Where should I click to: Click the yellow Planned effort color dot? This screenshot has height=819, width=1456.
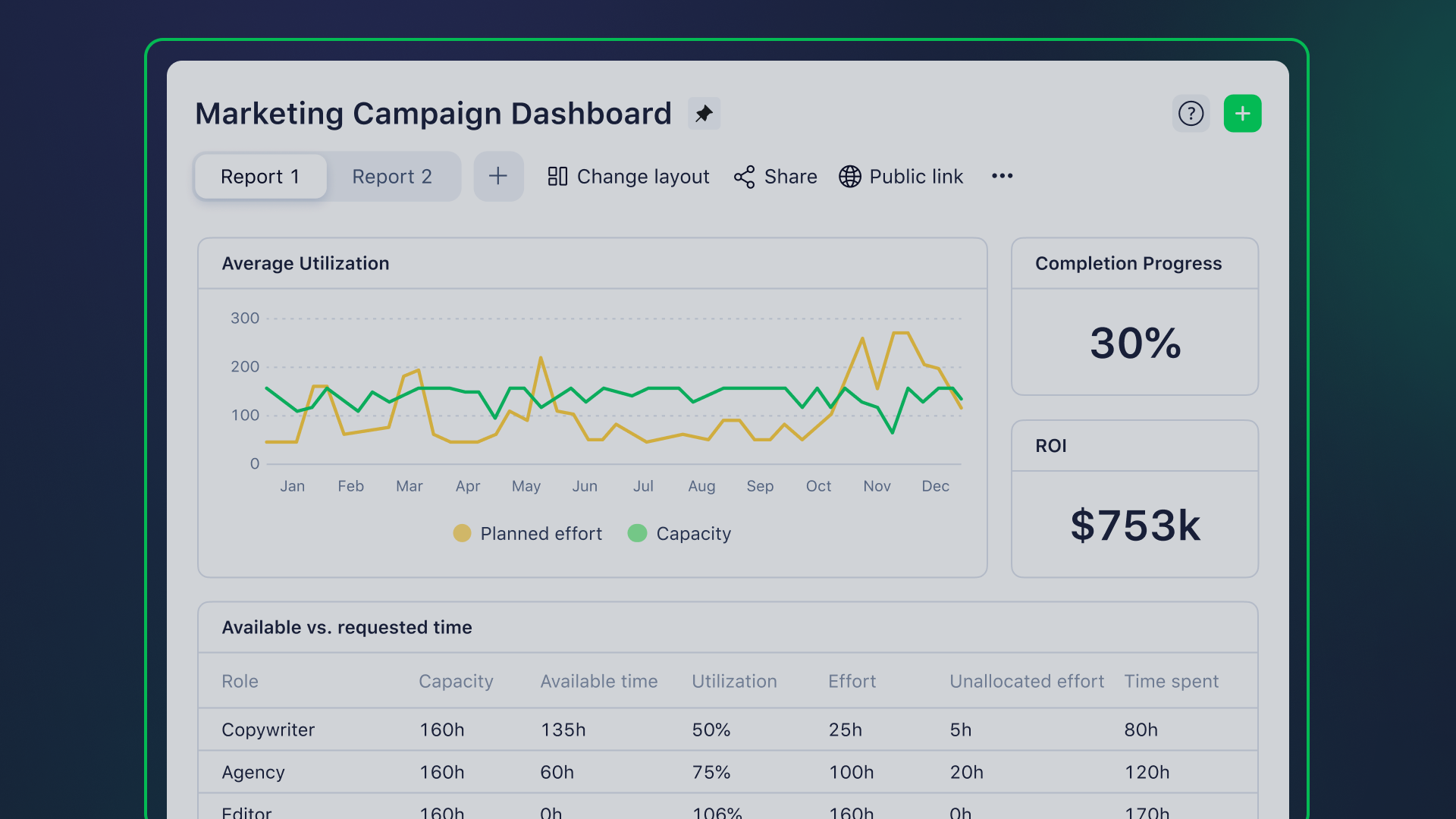[462, 533]
